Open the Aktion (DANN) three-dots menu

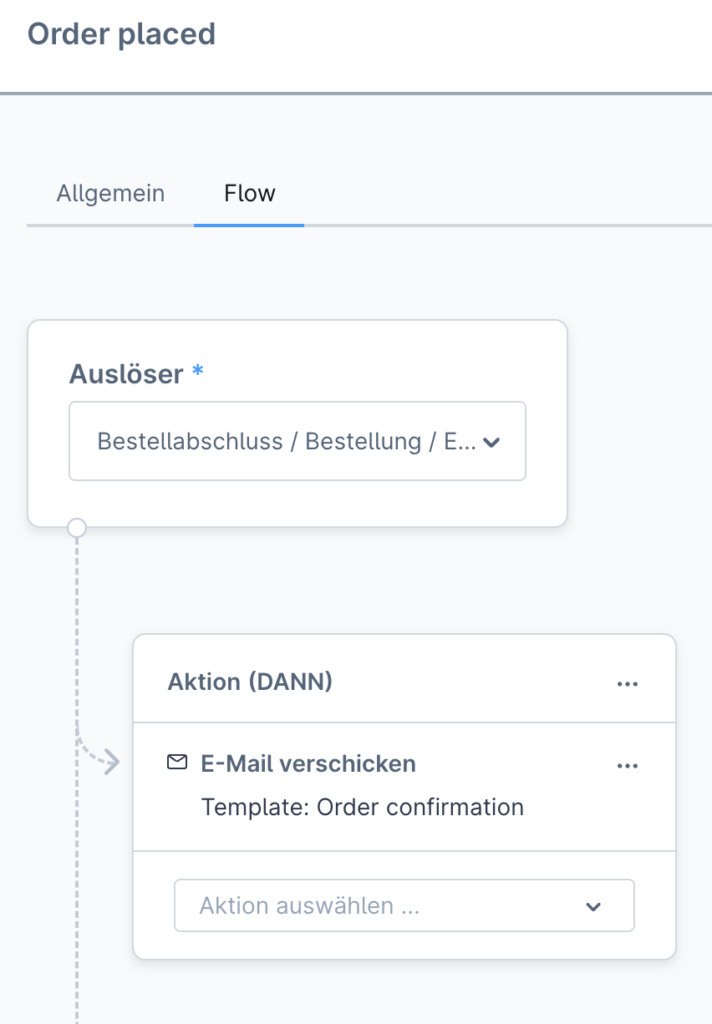coord(627,684)
